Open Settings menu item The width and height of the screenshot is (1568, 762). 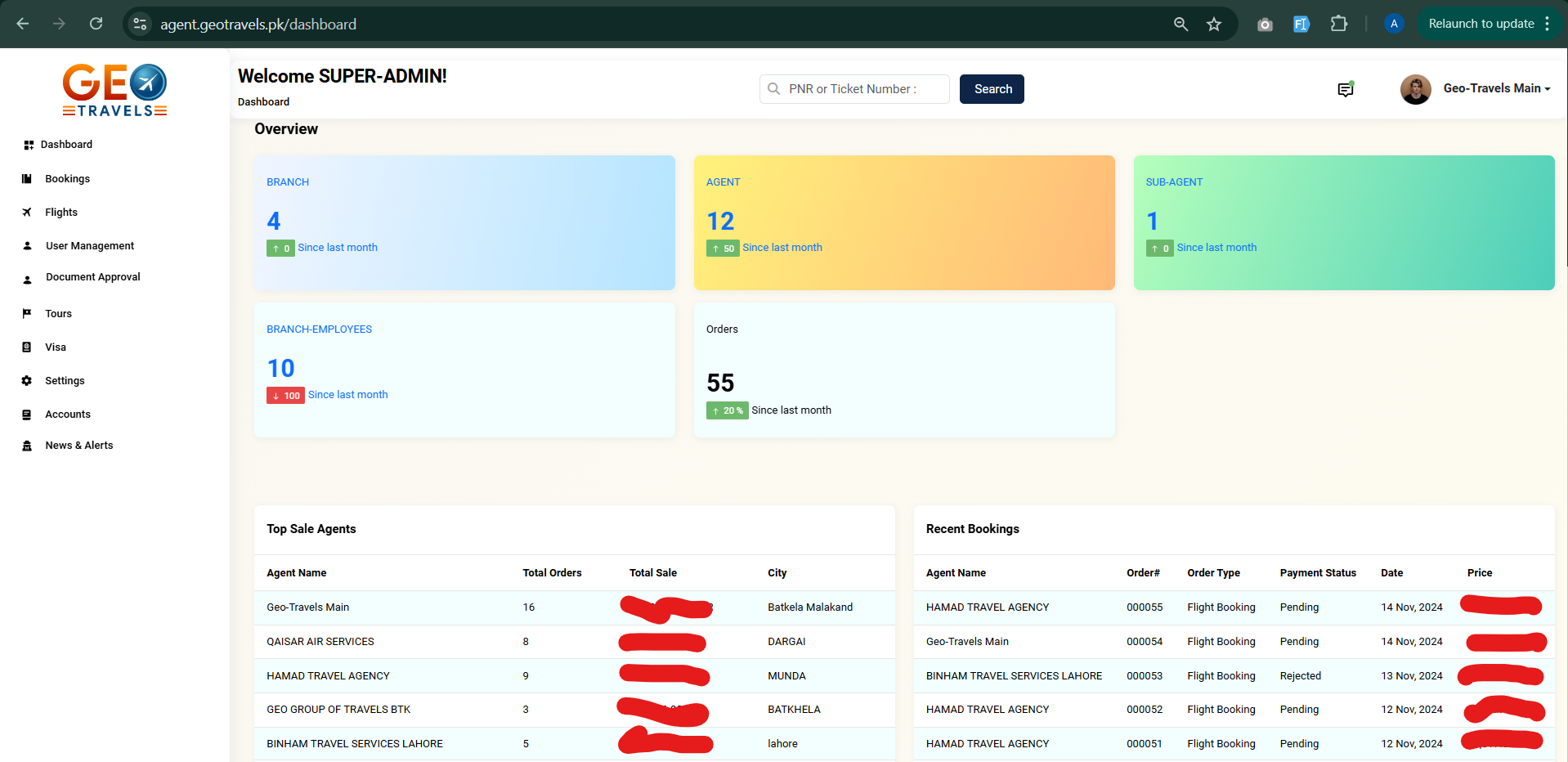point(65,381)
